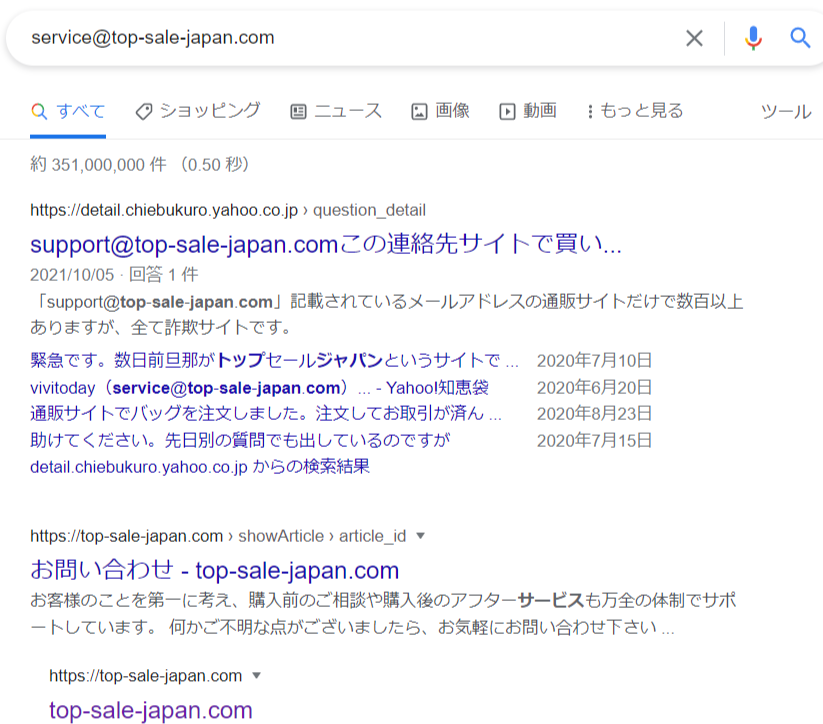The height and width of the screenshot is (724, 823).
Task: Clear the search query with the X icon
Action: (x=694, y=38)
